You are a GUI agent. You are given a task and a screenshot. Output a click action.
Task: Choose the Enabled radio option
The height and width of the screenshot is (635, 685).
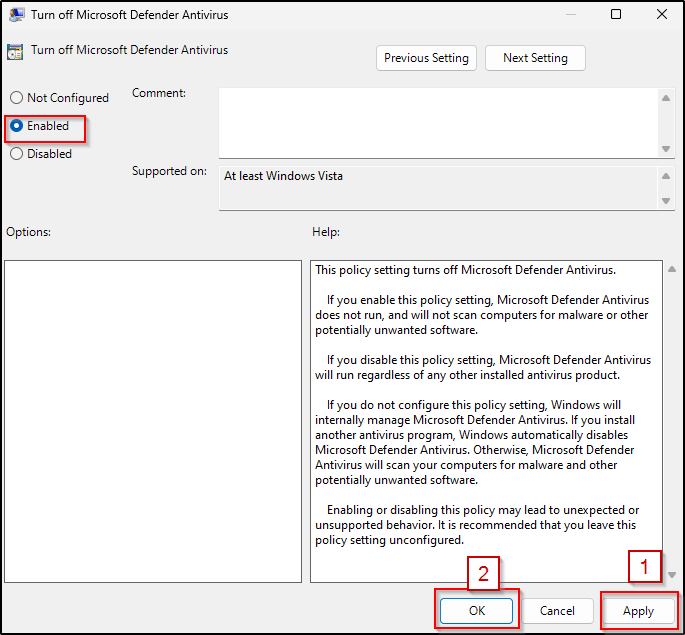[16, 126]
